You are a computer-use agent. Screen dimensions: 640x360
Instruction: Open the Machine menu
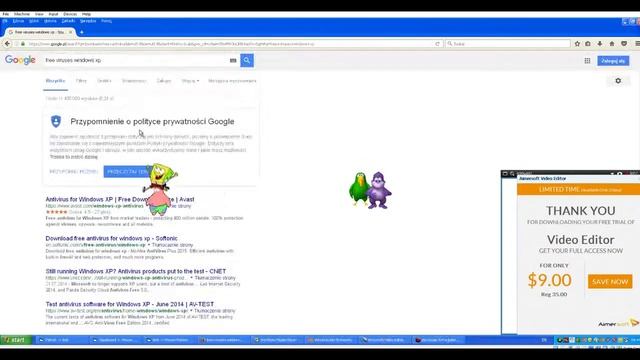tap(22, 14)
